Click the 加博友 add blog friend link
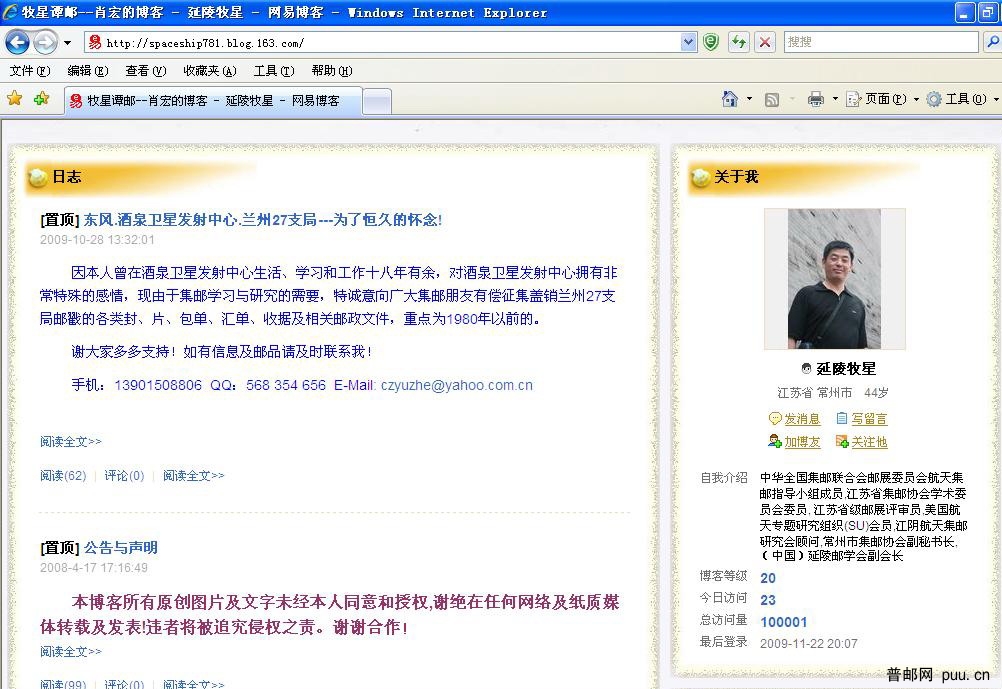This screenshot has height=689, width=1002. pyautogui.click(x=801, y=442)
